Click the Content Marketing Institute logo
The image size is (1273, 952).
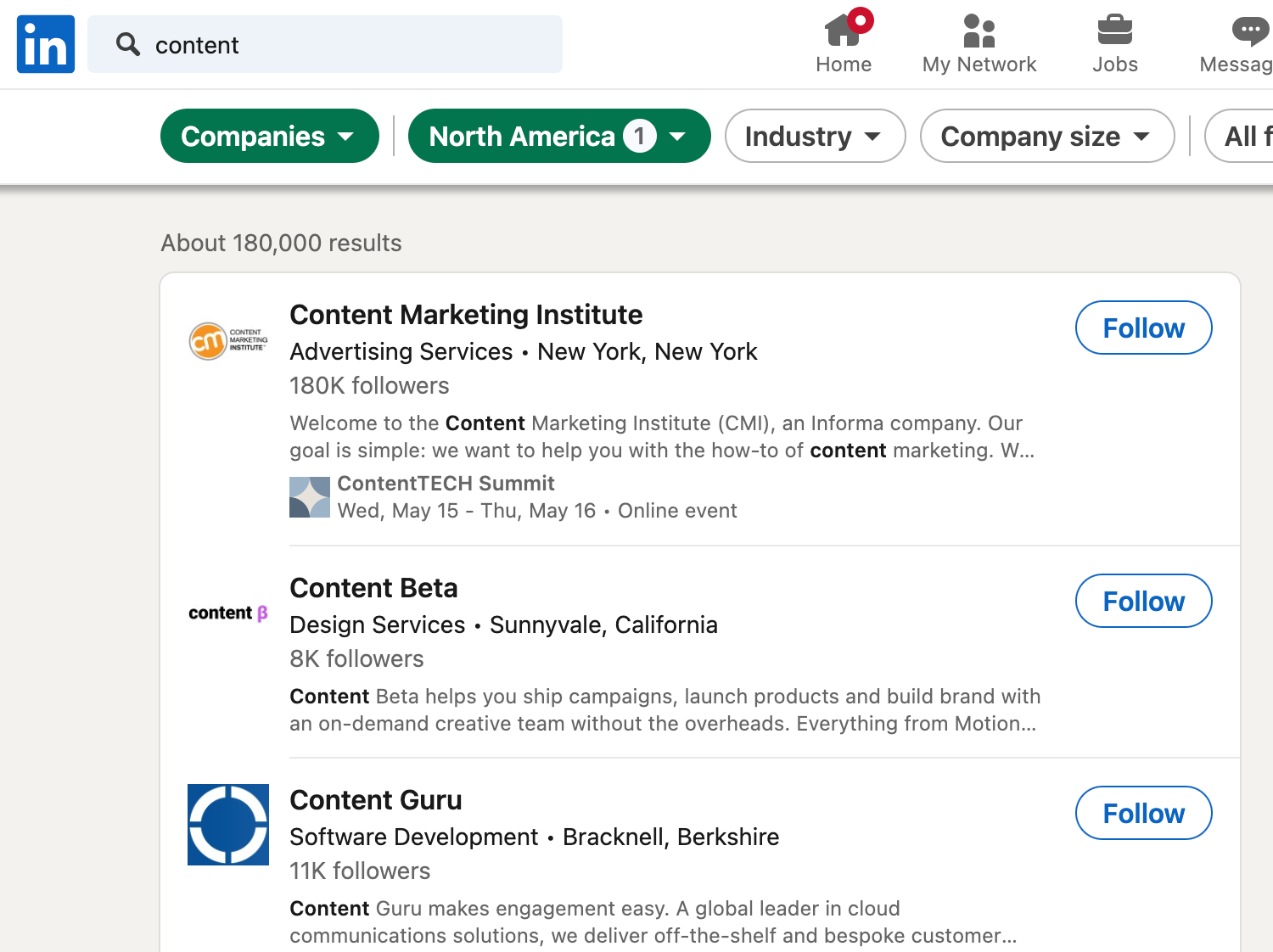228,341
